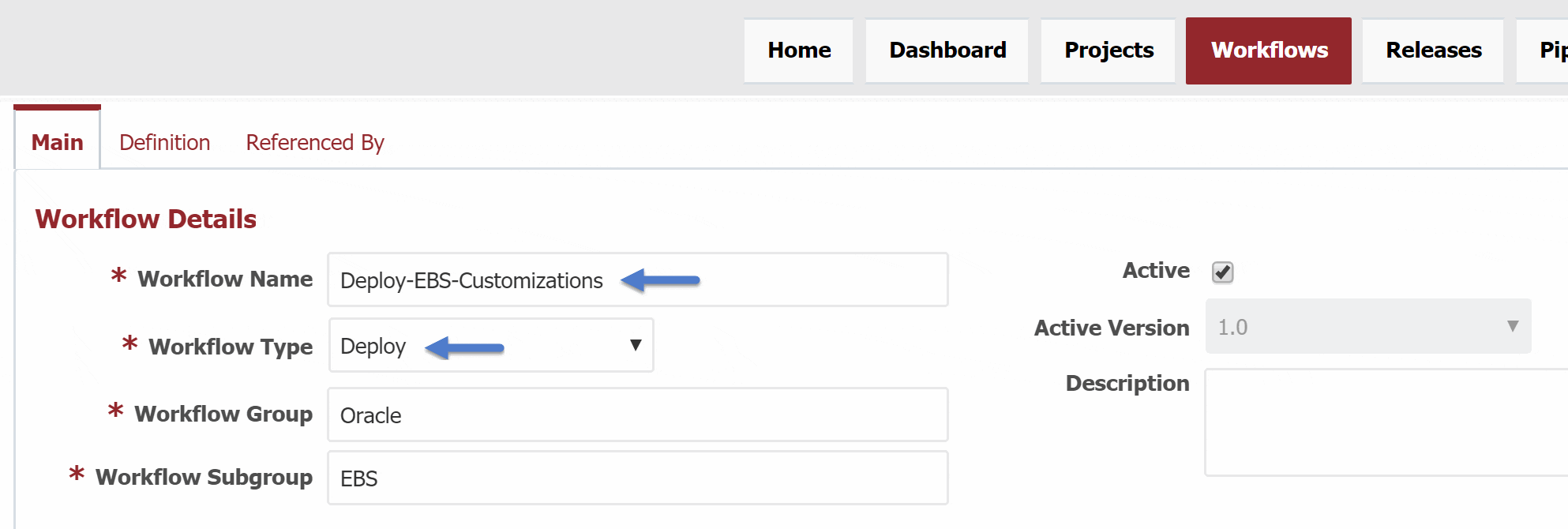This screenshot has height=529, width=1568.
Task: Click the Active label text
Action: (x=1156, y=271)
